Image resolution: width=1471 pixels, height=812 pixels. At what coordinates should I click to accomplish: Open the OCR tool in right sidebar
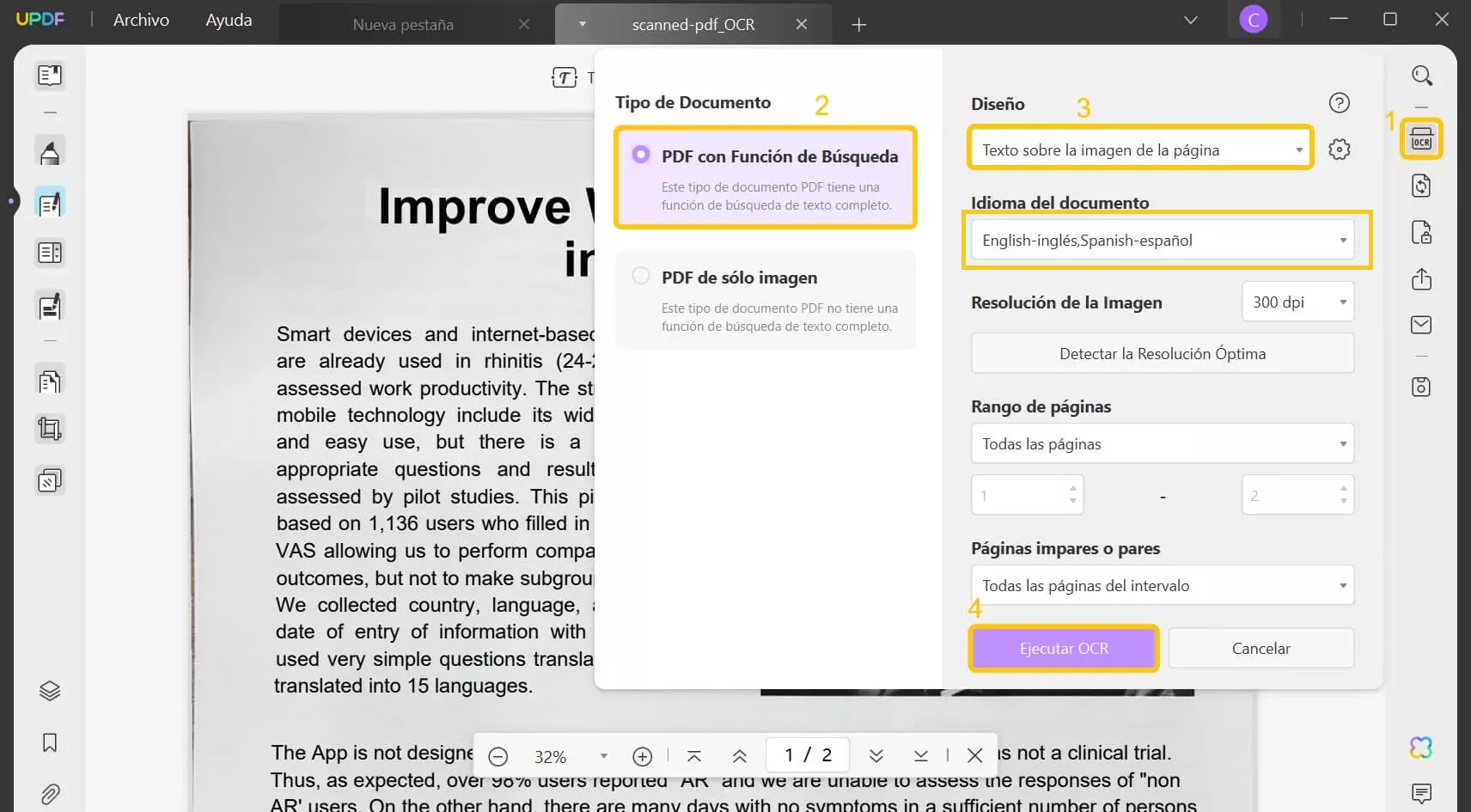(1421, 139)
